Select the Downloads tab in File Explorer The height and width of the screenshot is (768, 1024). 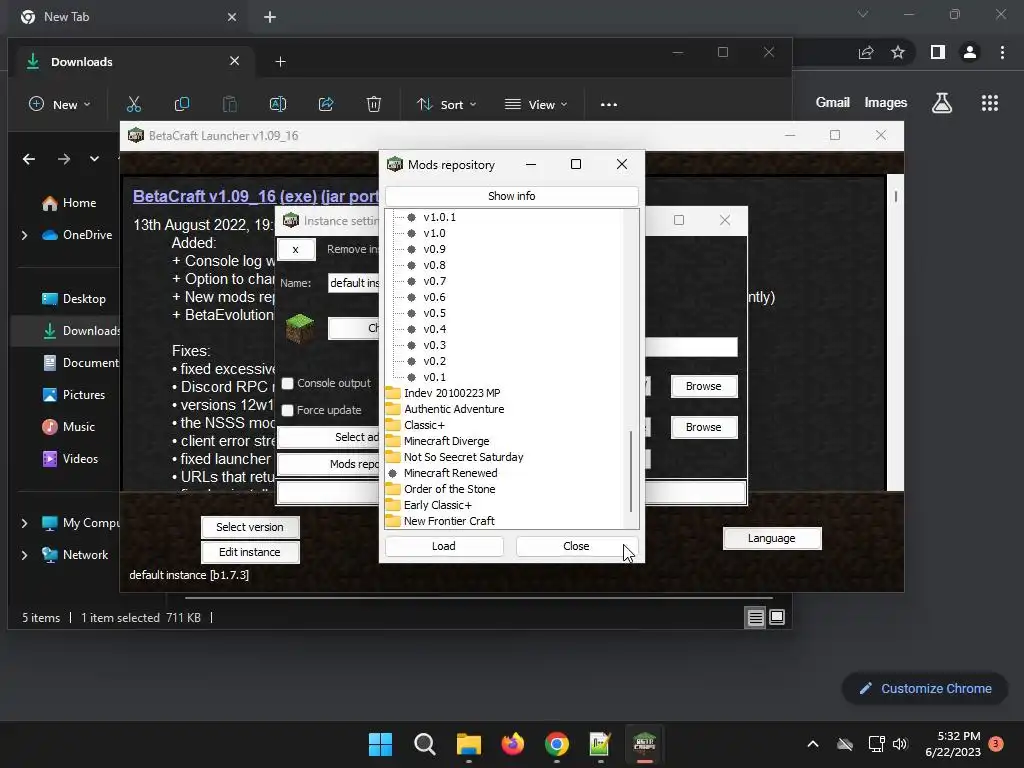pyautogui.click(x=133, y=61)
